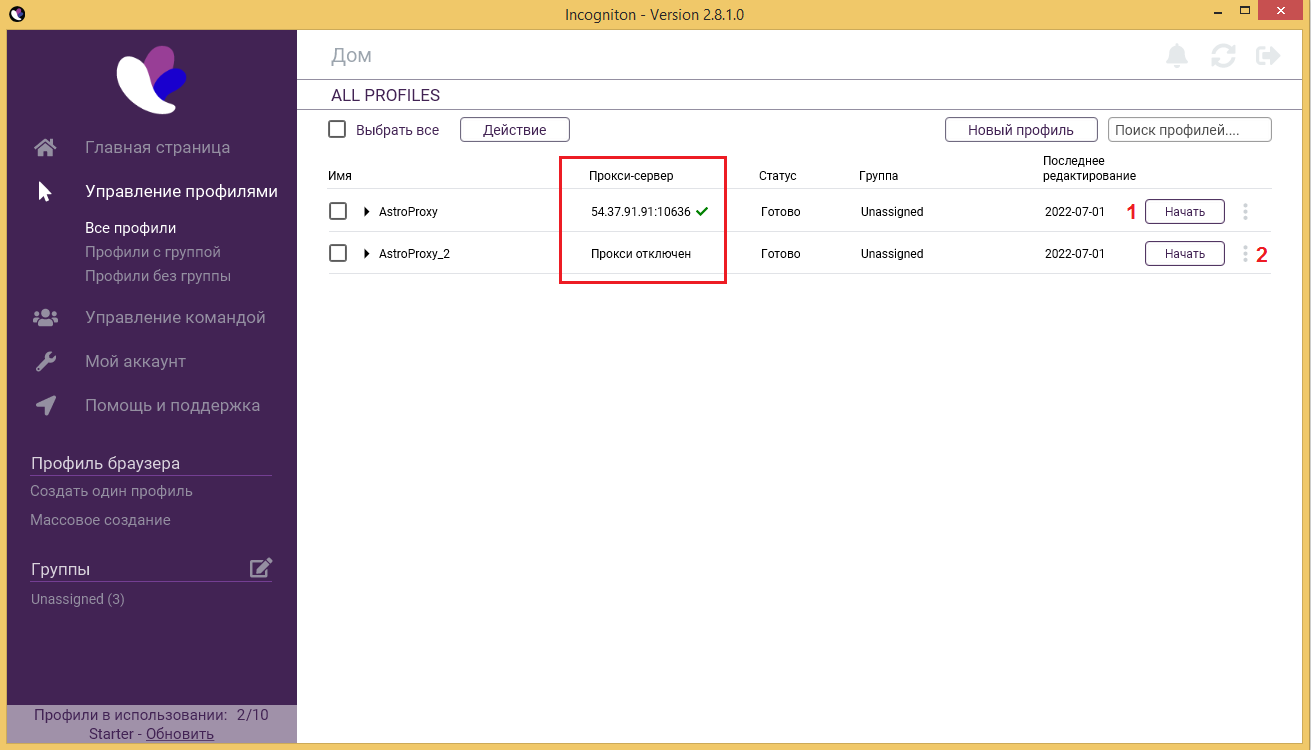This screenshot has height=750, width=1311.
Task: Click the AstroProxy_2 profile name
Action: point(414,254)
